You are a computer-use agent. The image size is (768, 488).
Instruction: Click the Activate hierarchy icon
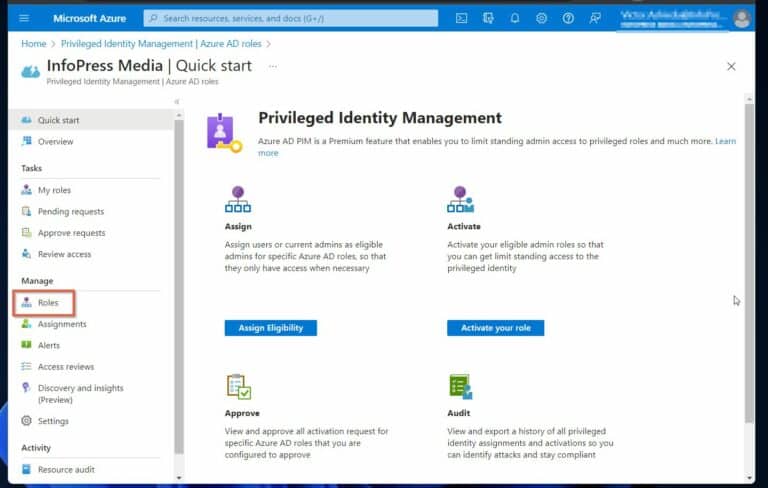click(x=460, y=199)
